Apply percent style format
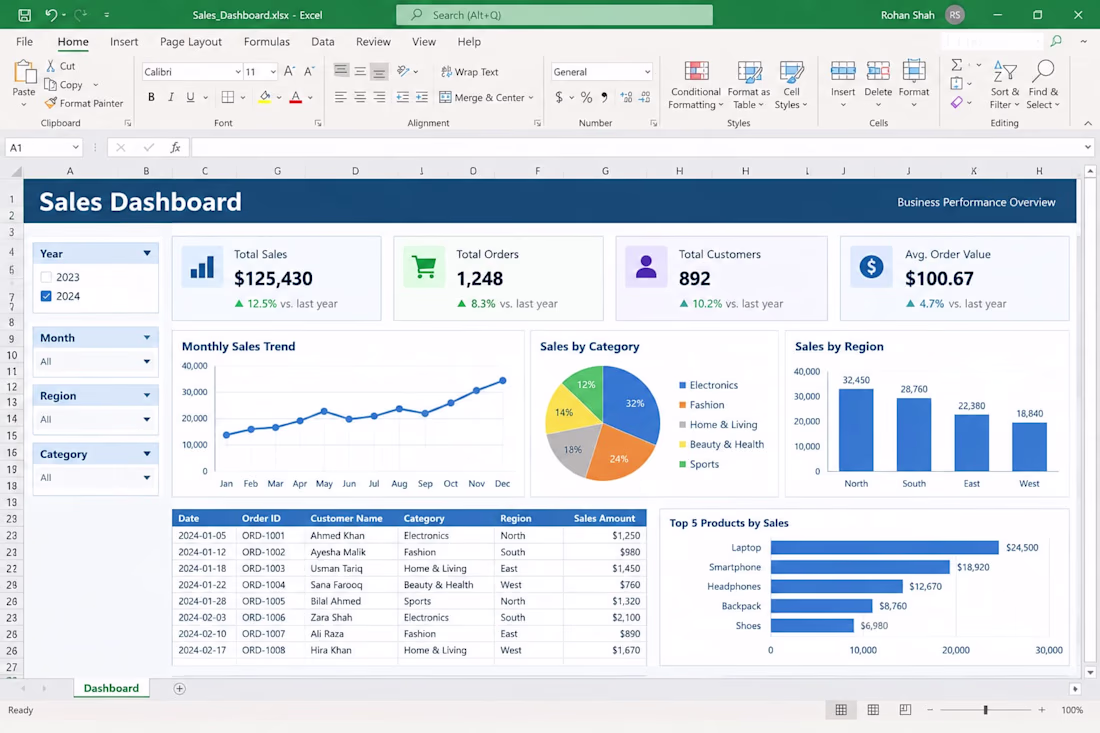 coord(586,97)
